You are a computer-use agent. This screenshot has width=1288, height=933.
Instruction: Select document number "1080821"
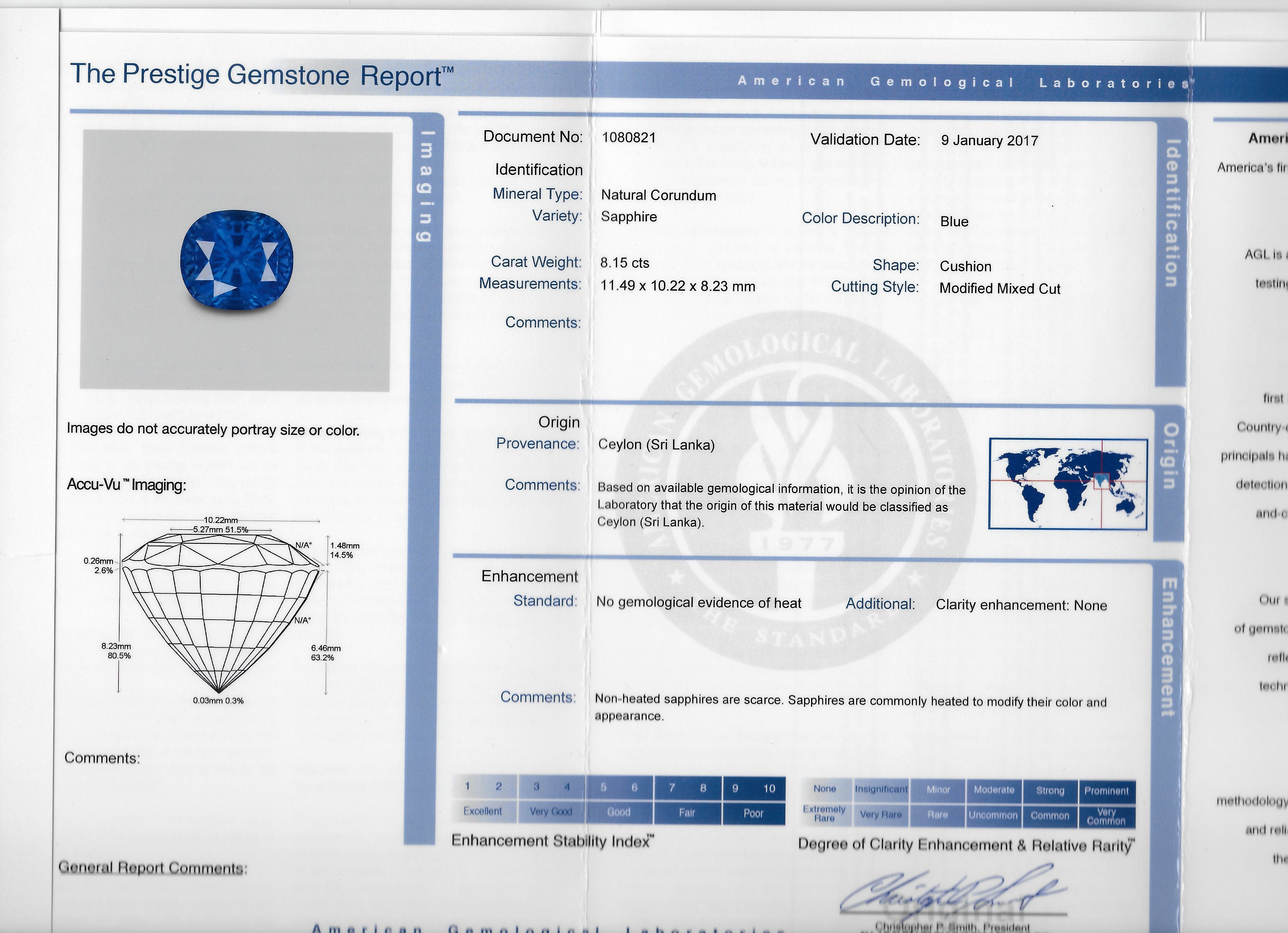[x=629, y=137]
